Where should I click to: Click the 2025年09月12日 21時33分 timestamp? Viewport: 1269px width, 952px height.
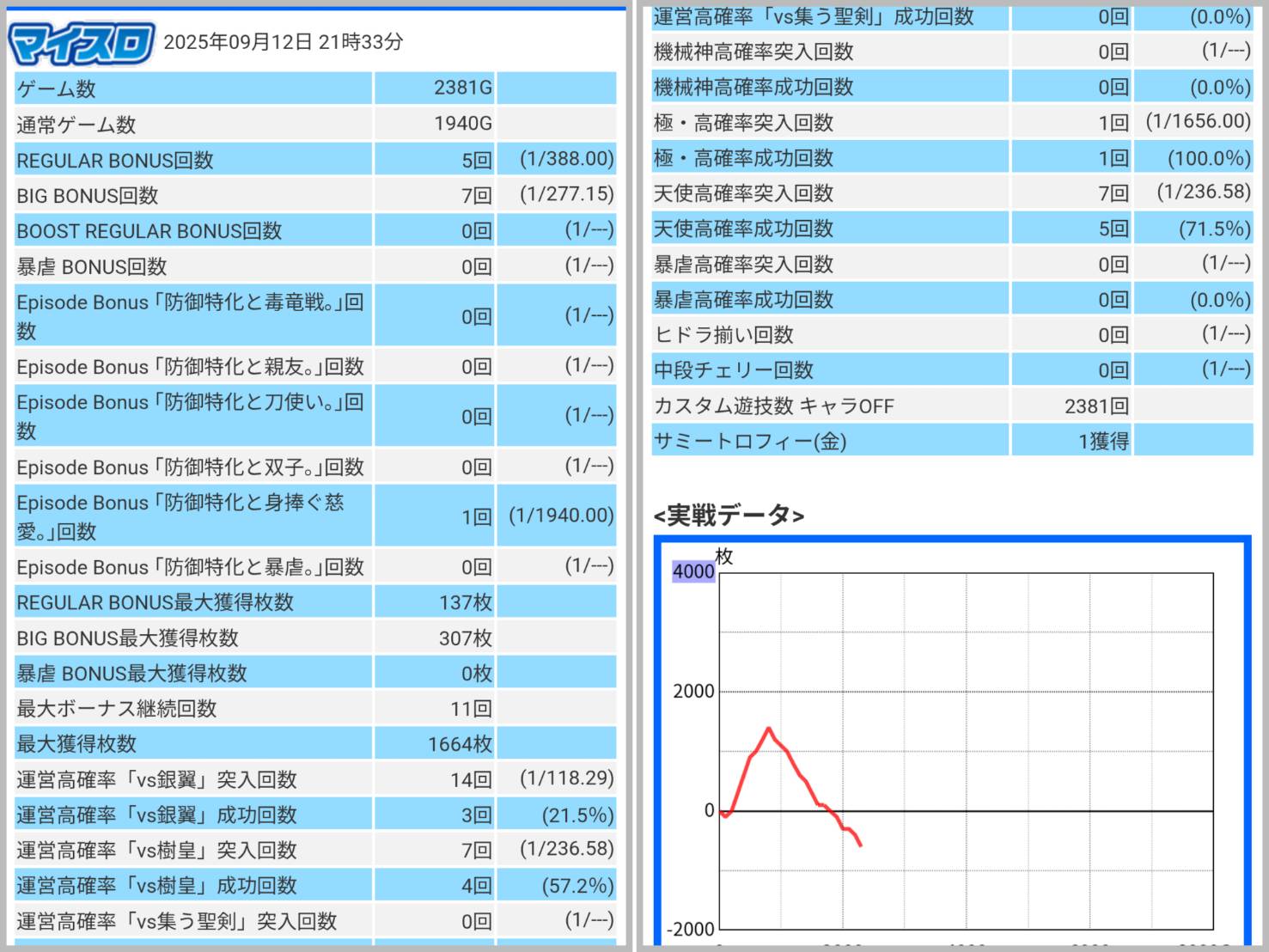point(283,42)
